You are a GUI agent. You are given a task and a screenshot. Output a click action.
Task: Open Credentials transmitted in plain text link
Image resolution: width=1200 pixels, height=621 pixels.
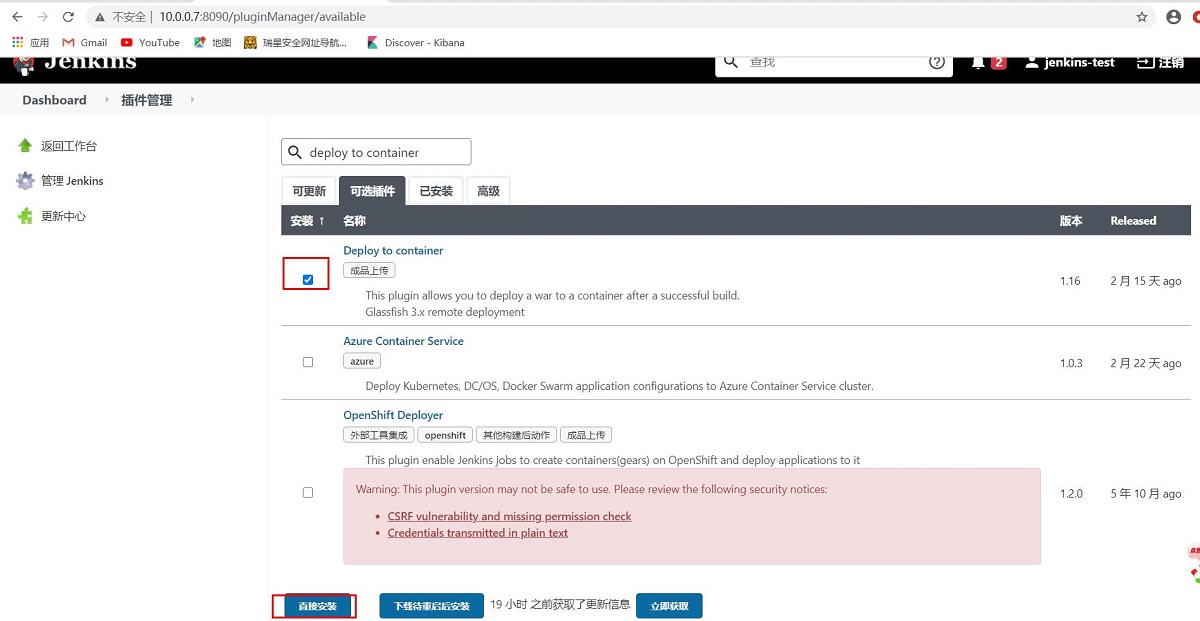pyautogui.click(x=477, y=533)
